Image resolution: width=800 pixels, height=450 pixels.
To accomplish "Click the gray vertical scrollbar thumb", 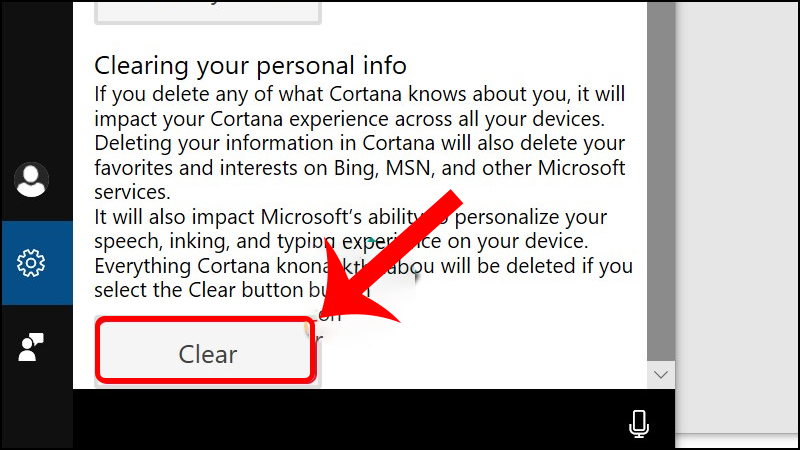I will click(661, 181).
